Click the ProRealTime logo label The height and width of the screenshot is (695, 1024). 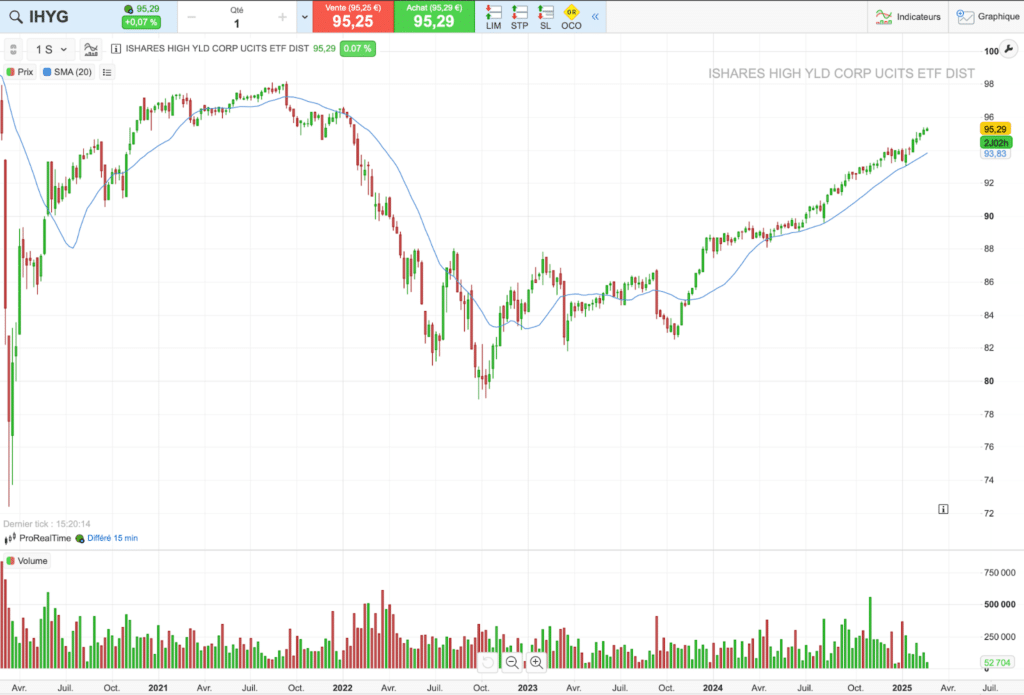[38, 538]
